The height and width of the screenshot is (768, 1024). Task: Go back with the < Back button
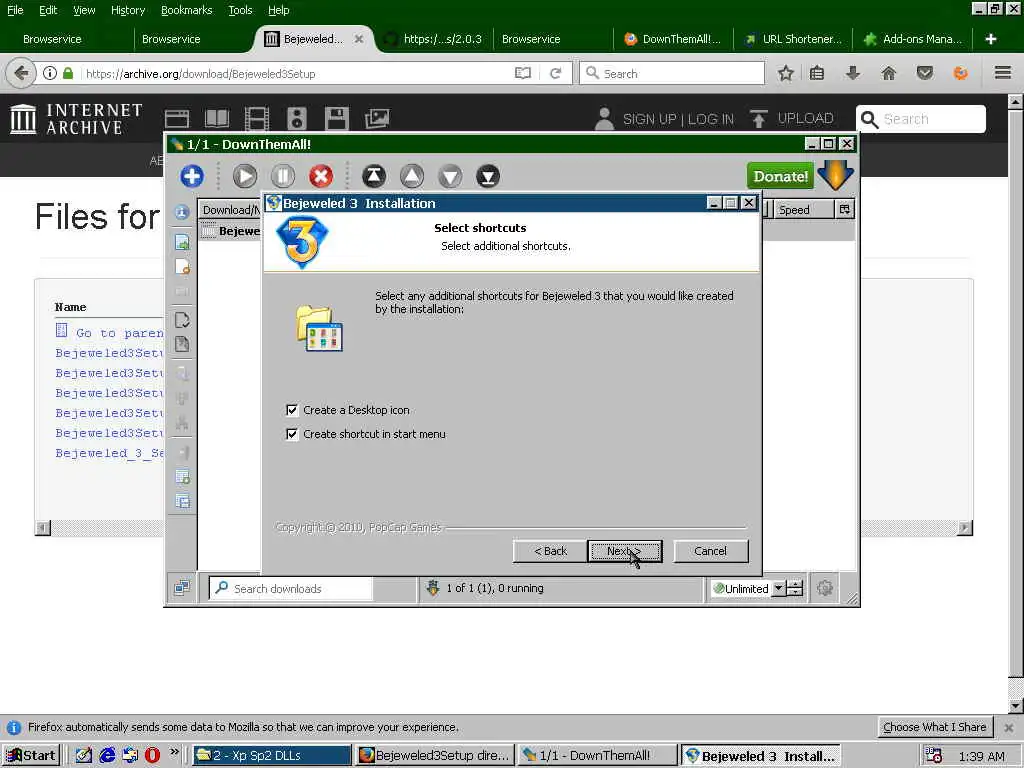551,551
